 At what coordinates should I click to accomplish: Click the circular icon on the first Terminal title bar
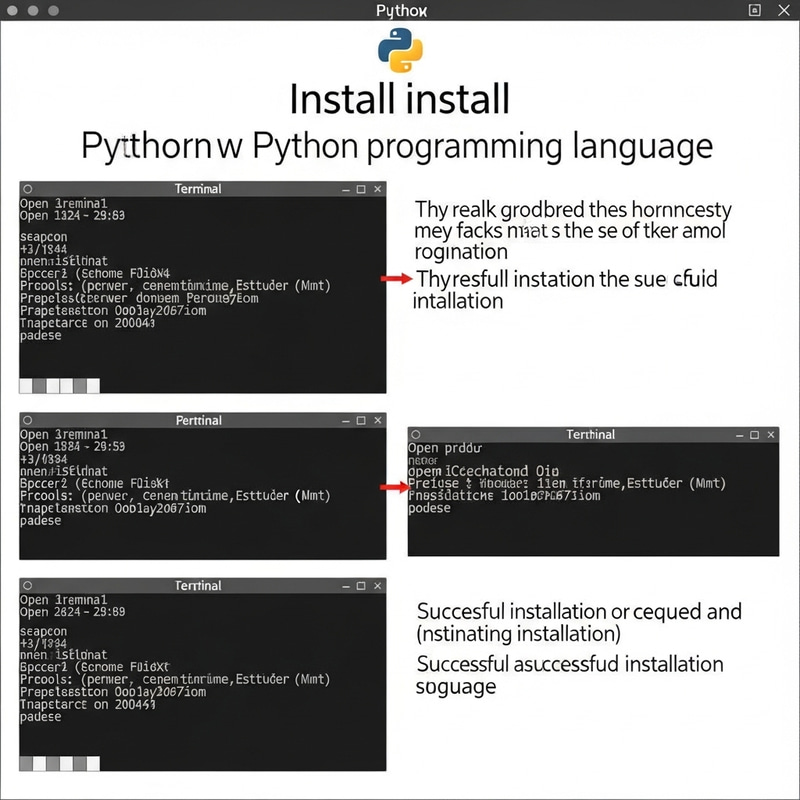pos(25,189)
